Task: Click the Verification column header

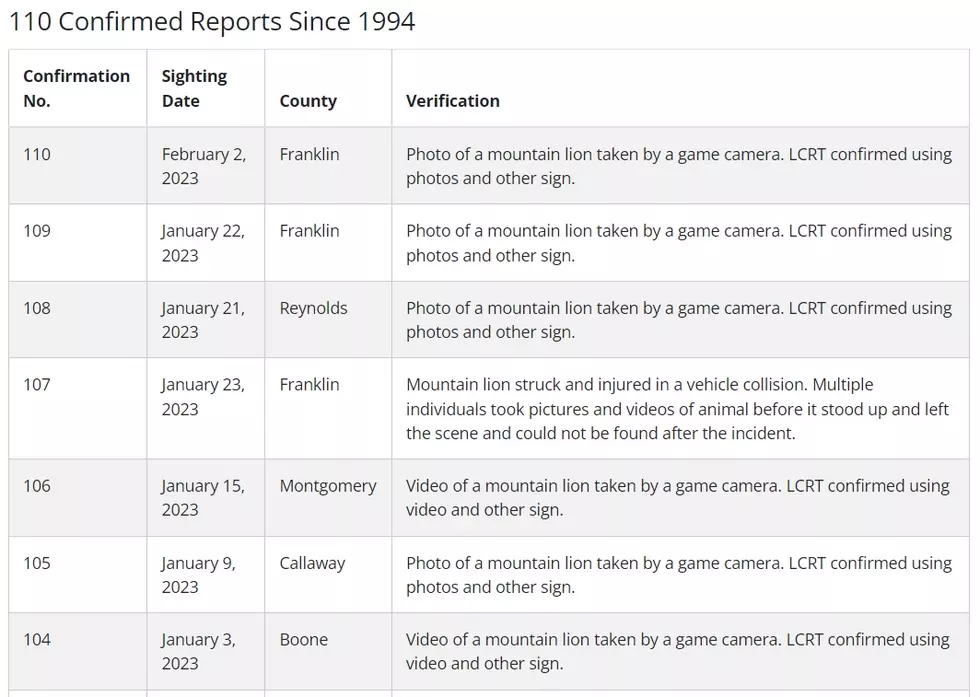Action: (x=681, y=88)
